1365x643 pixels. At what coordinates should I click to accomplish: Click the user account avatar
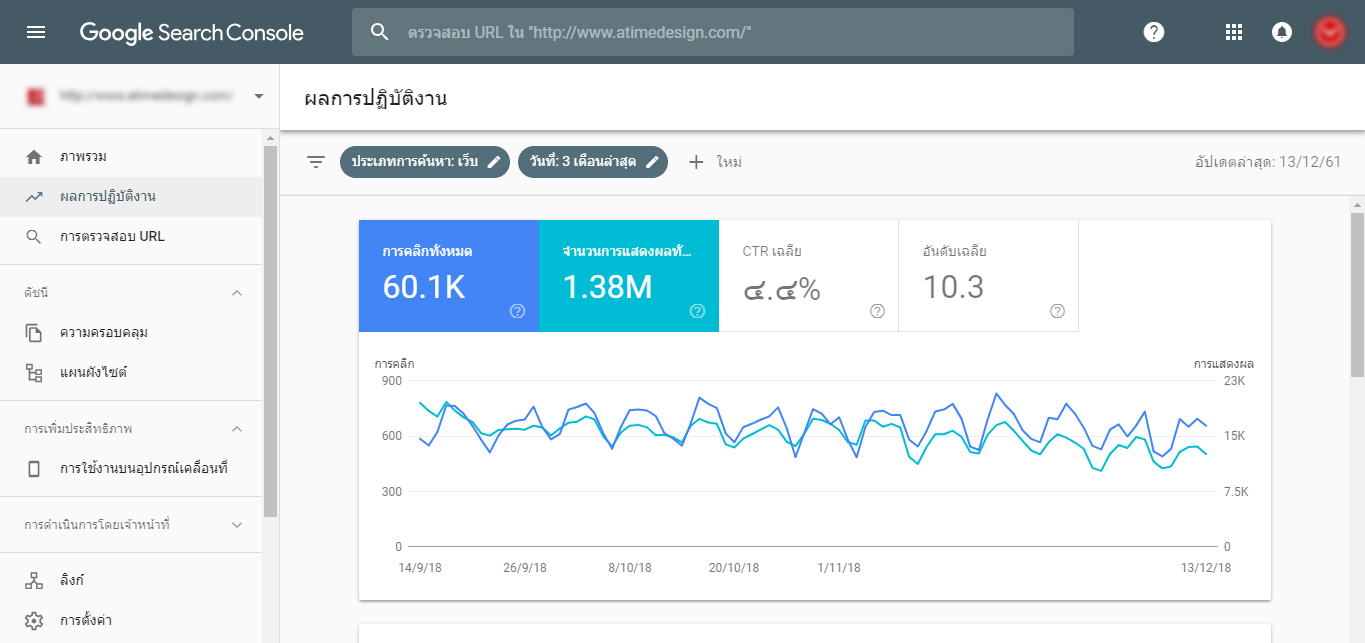1329,32
